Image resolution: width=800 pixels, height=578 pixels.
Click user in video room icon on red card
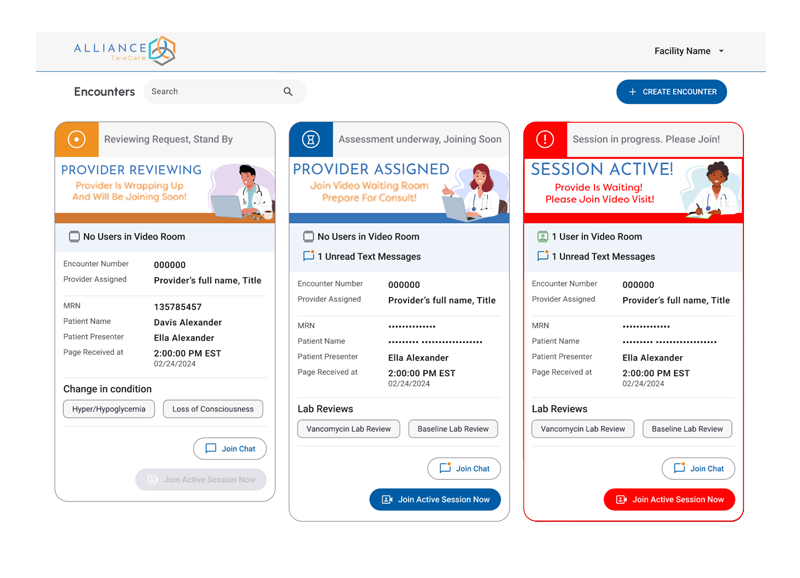tap(542, 237)
